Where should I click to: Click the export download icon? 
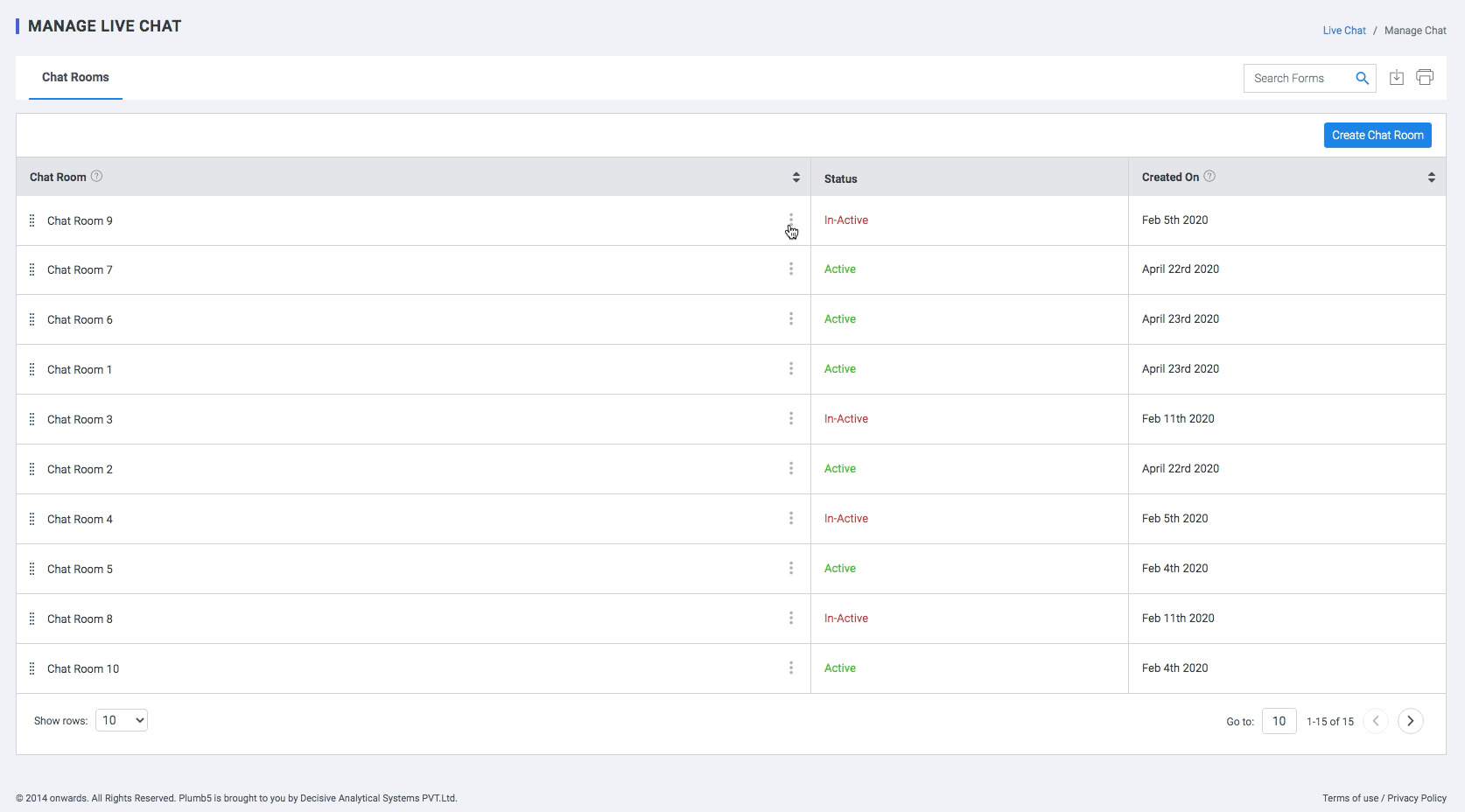tap(1397, 78)
